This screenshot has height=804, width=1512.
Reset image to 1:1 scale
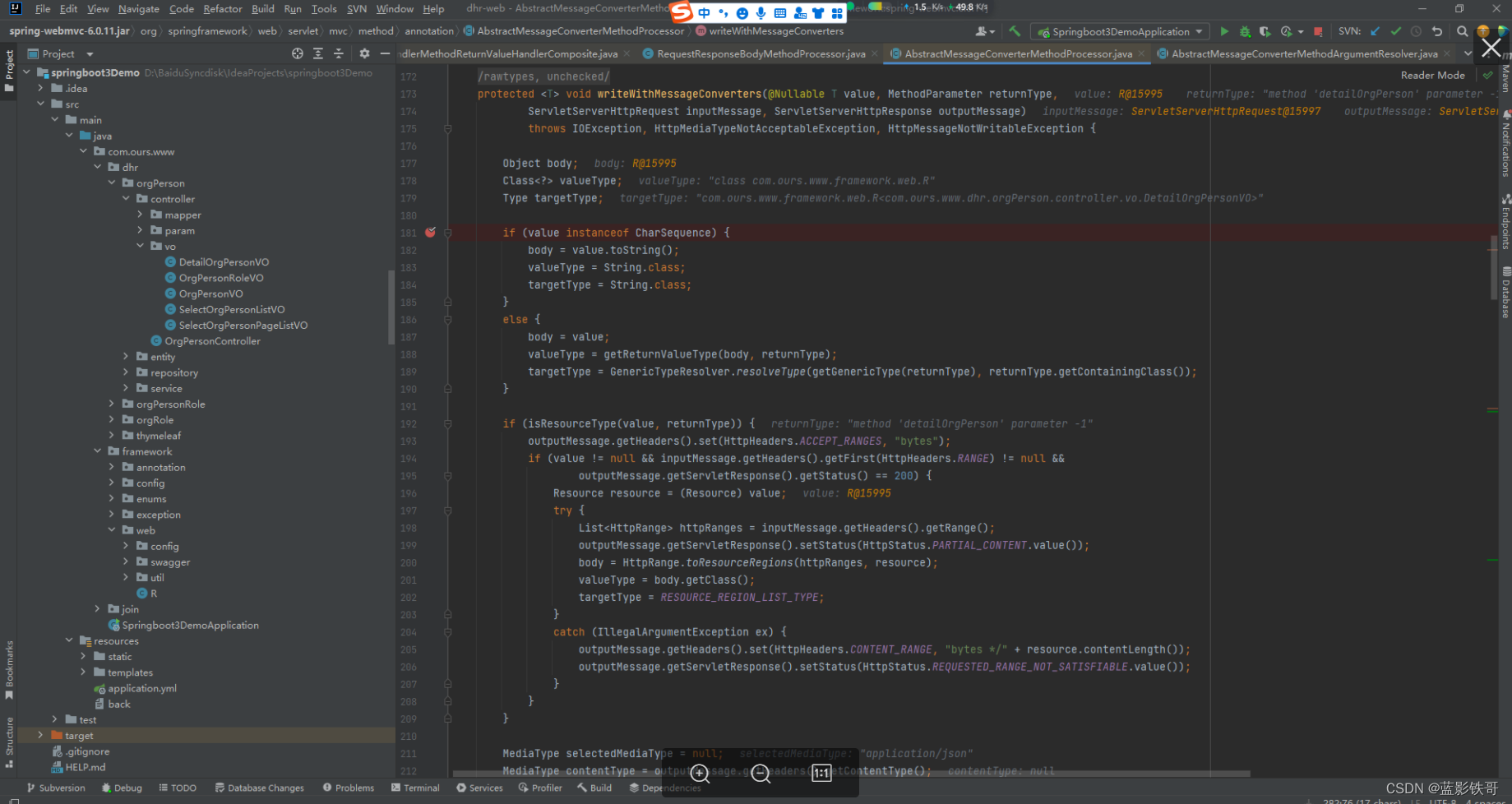tap(821, 774)
